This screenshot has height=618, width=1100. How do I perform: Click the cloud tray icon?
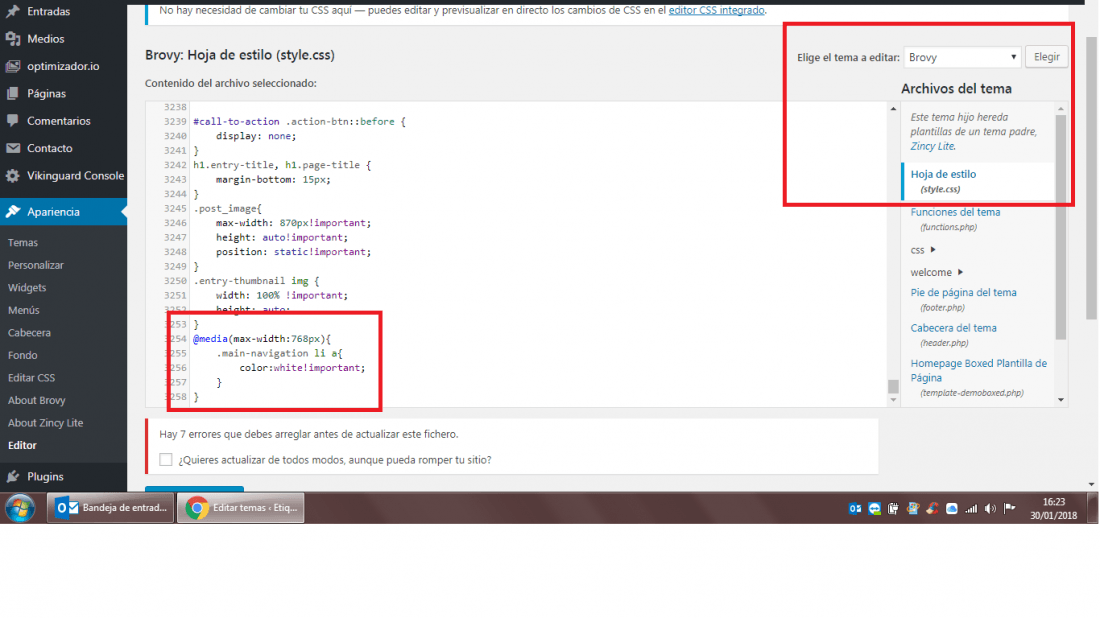pyautogui.click(x=951, y=509)
